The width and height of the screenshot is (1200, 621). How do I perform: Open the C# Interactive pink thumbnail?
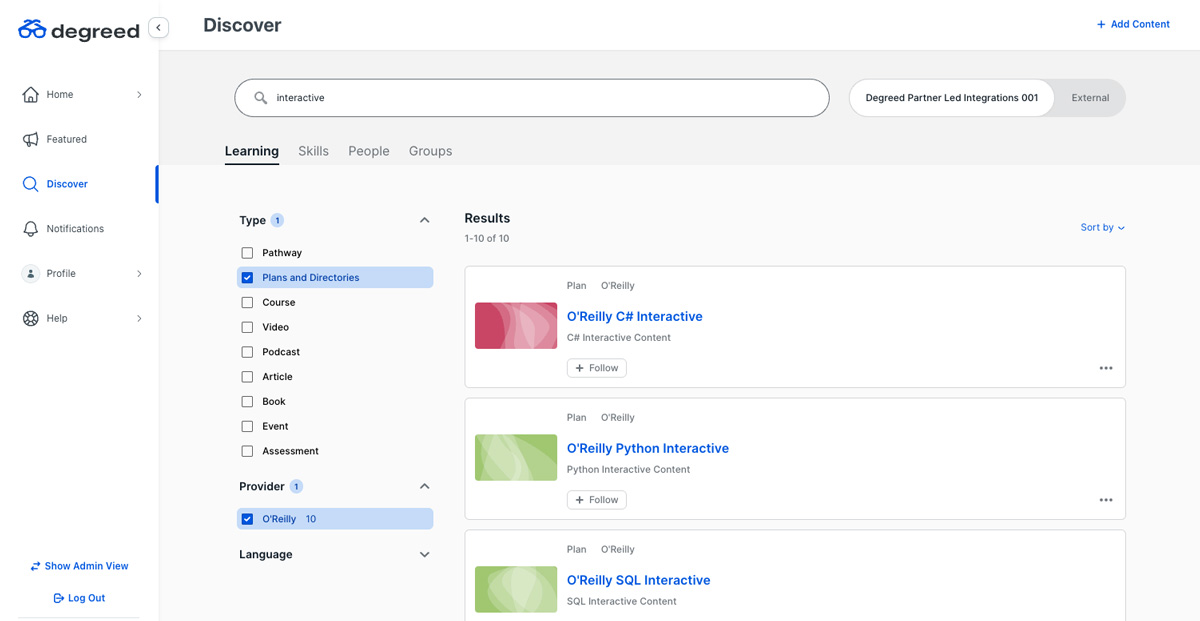click(x=516, y=326)
